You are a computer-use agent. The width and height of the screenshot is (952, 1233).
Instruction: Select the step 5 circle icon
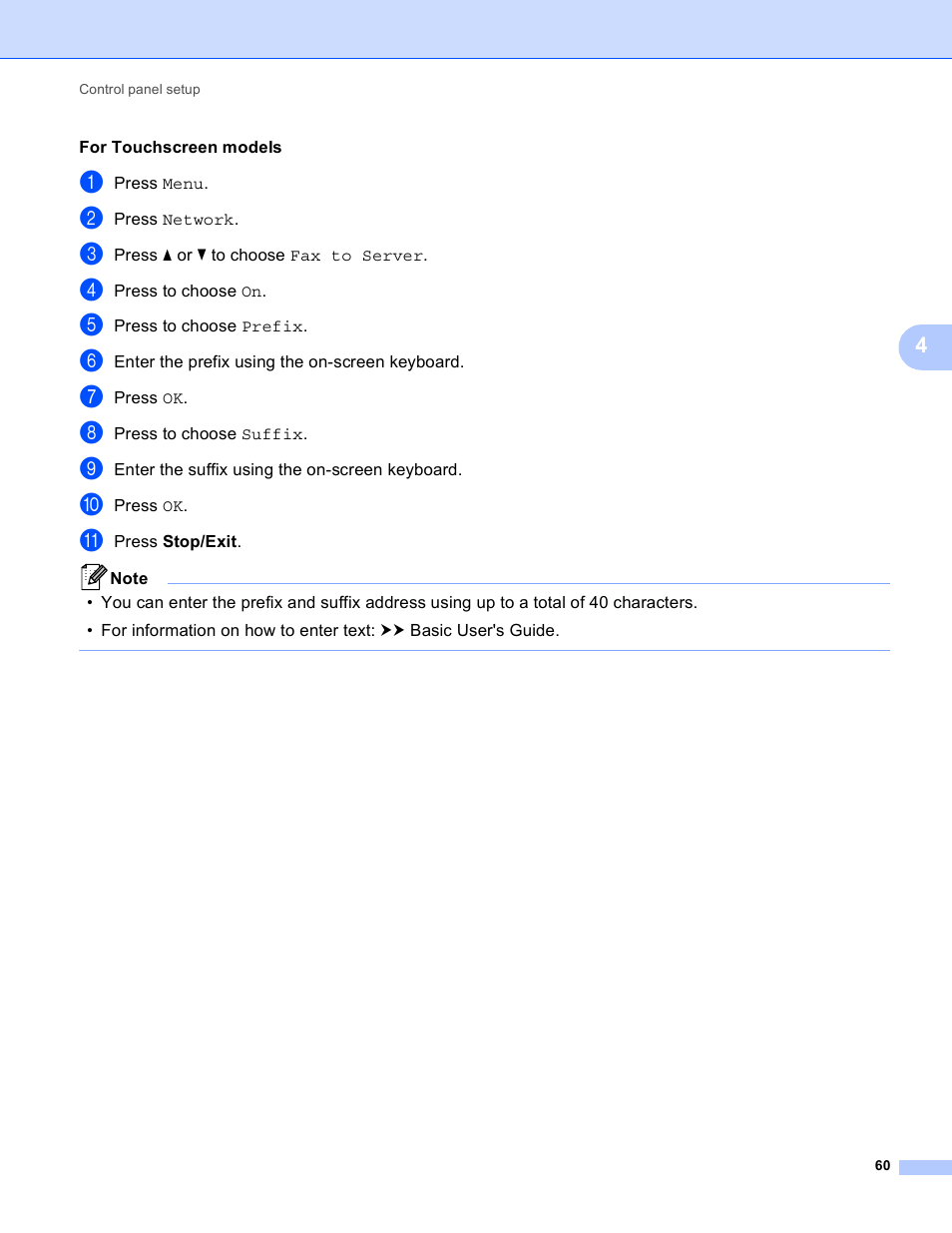tap(92, 324)
